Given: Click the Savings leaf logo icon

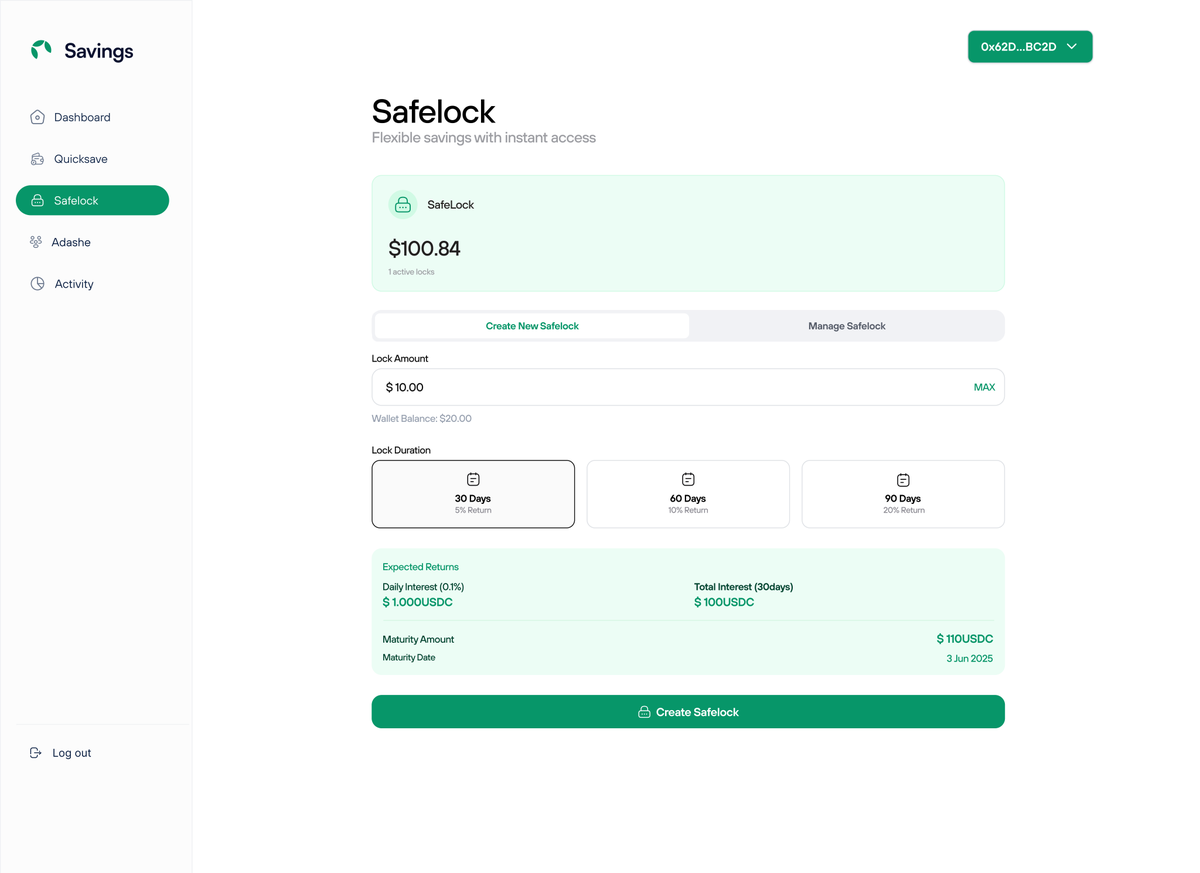Looking at the screenshot, I should tap(41, 49).
